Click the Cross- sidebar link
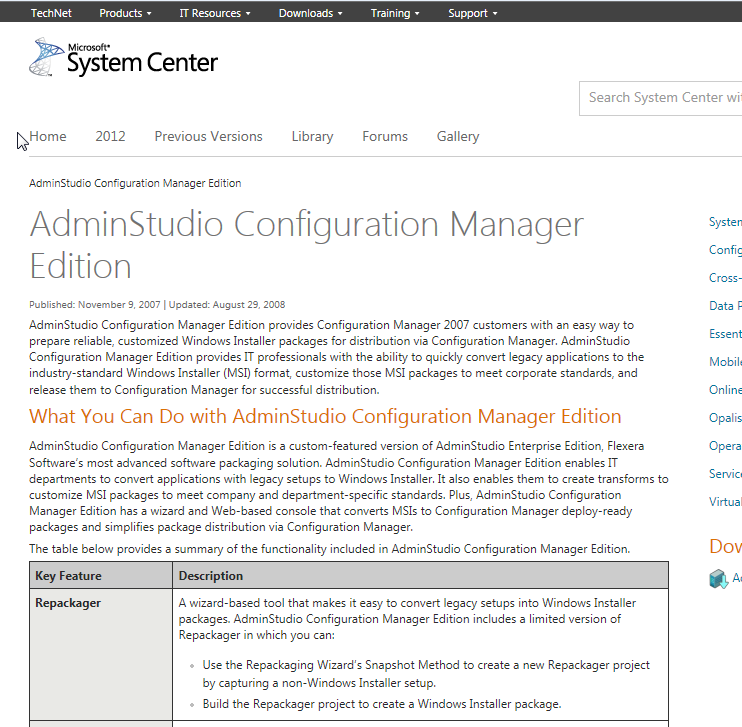The image size is (742, 727). pyautogui.click(x=725, y=278)
